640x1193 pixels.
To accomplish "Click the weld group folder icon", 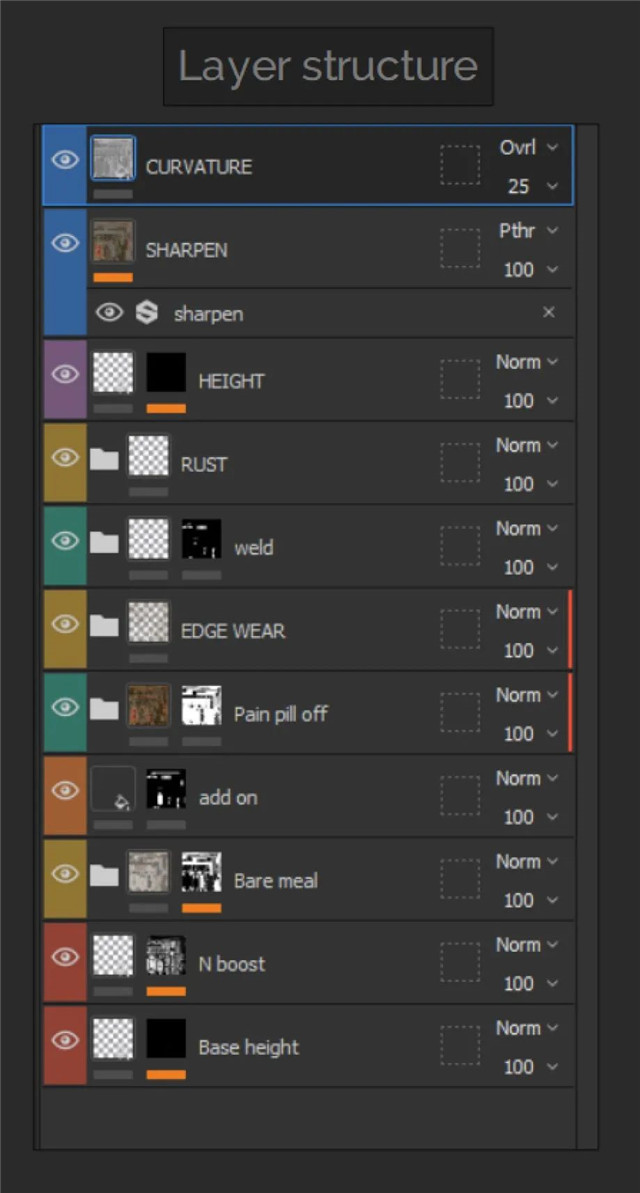I will [x=104, y=543].
